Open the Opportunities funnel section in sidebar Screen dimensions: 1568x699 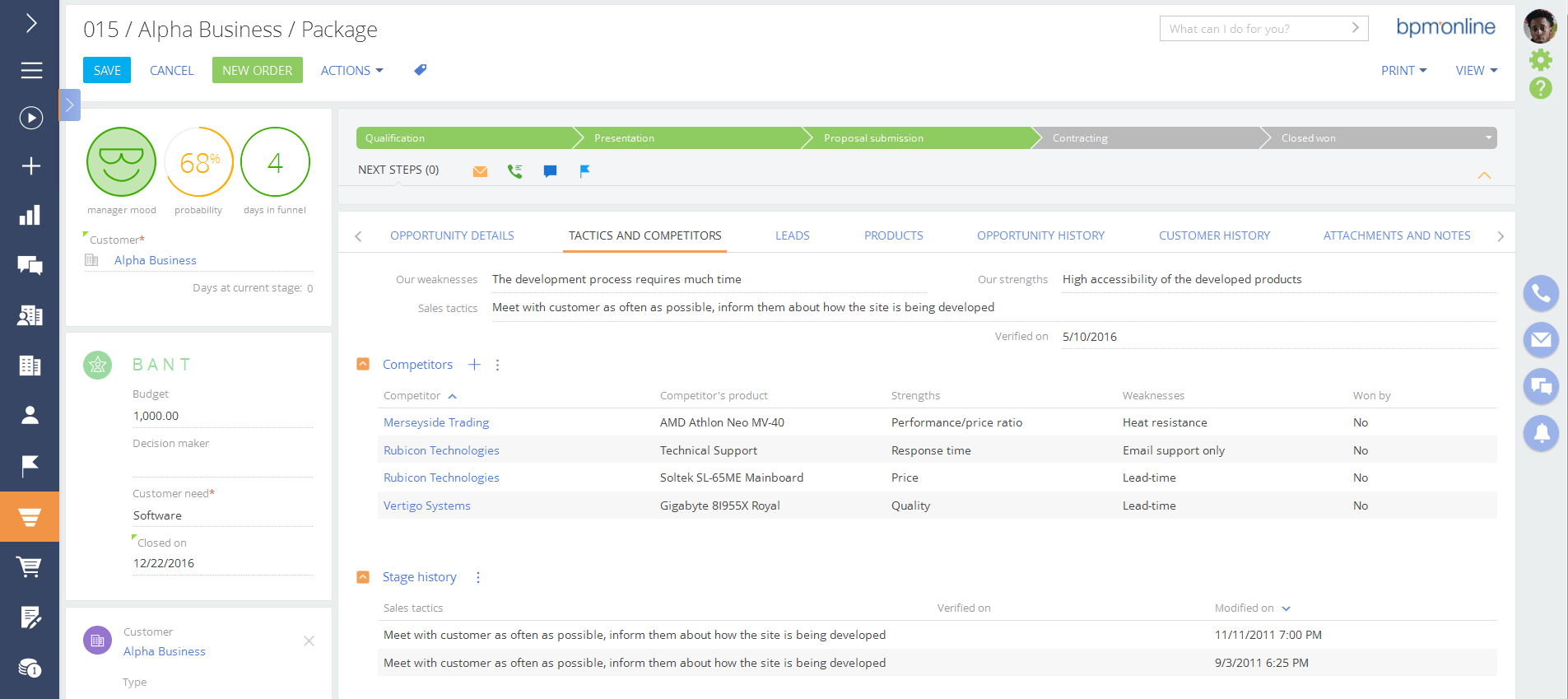coord(30,517)
